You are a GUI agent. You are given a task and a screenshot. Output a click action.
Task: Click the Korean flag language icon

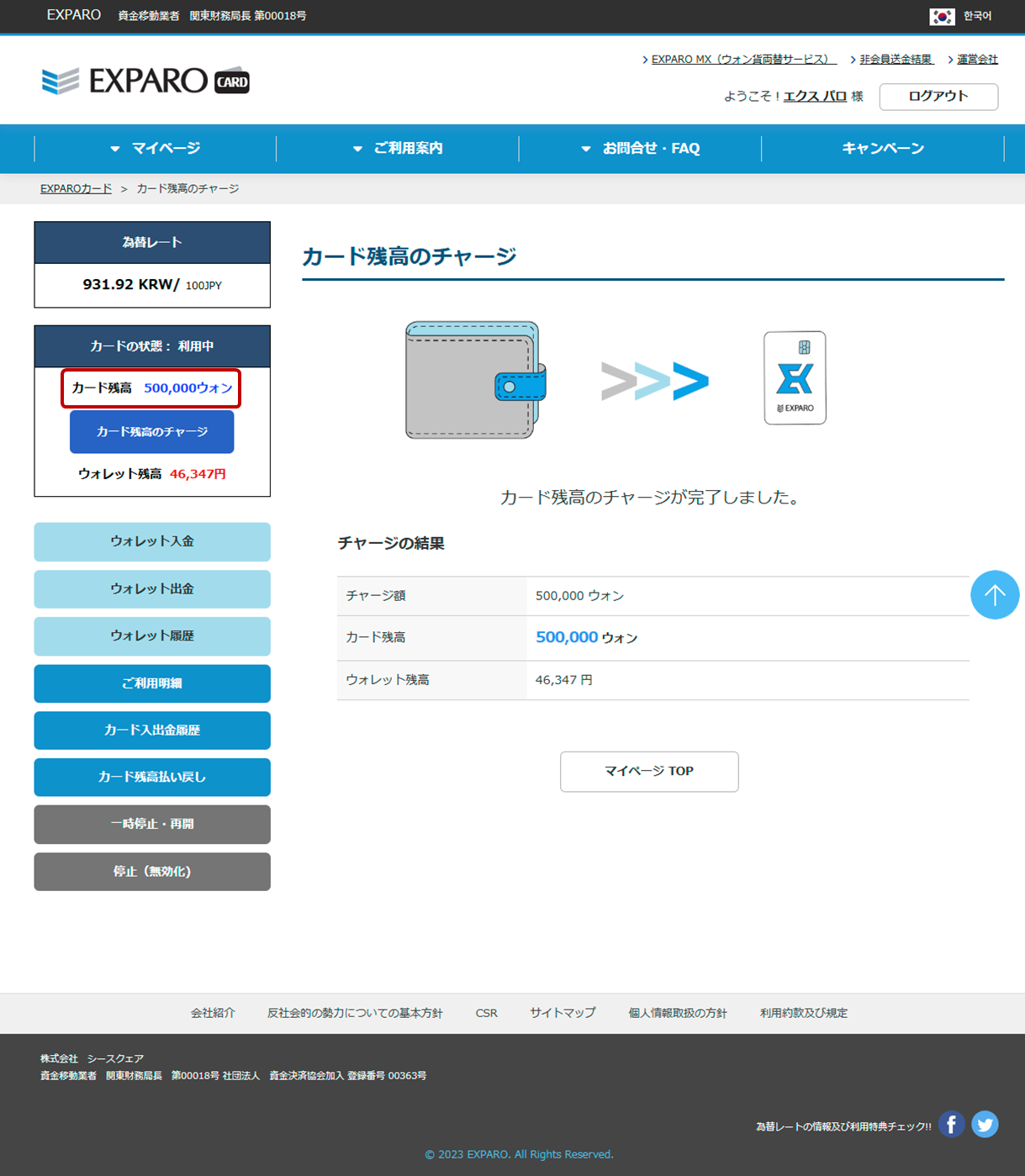click(942, 16)
